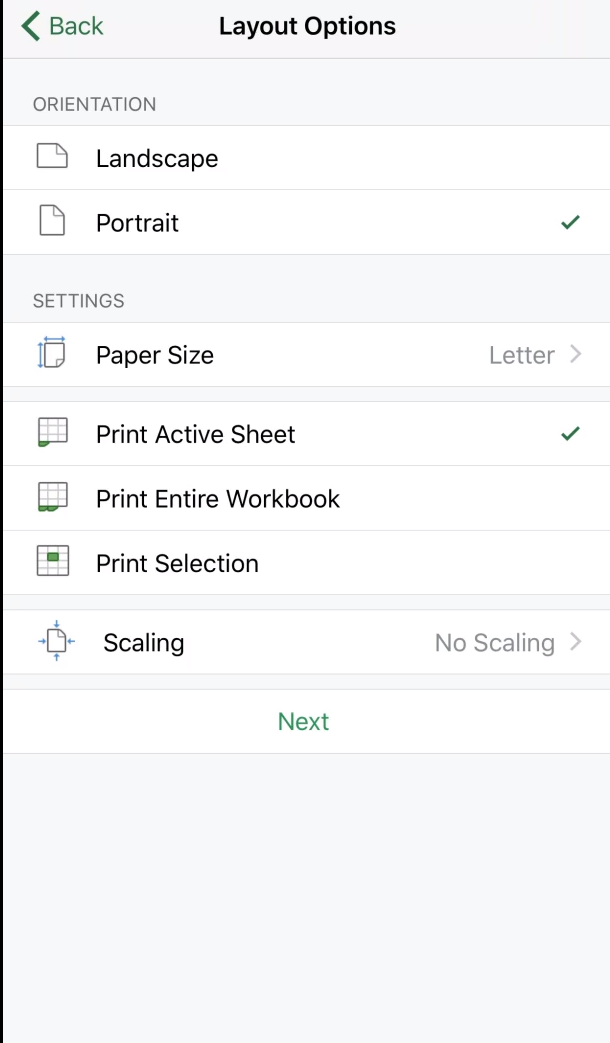Tap the Portrait page orientation icon

coord(52,221)
